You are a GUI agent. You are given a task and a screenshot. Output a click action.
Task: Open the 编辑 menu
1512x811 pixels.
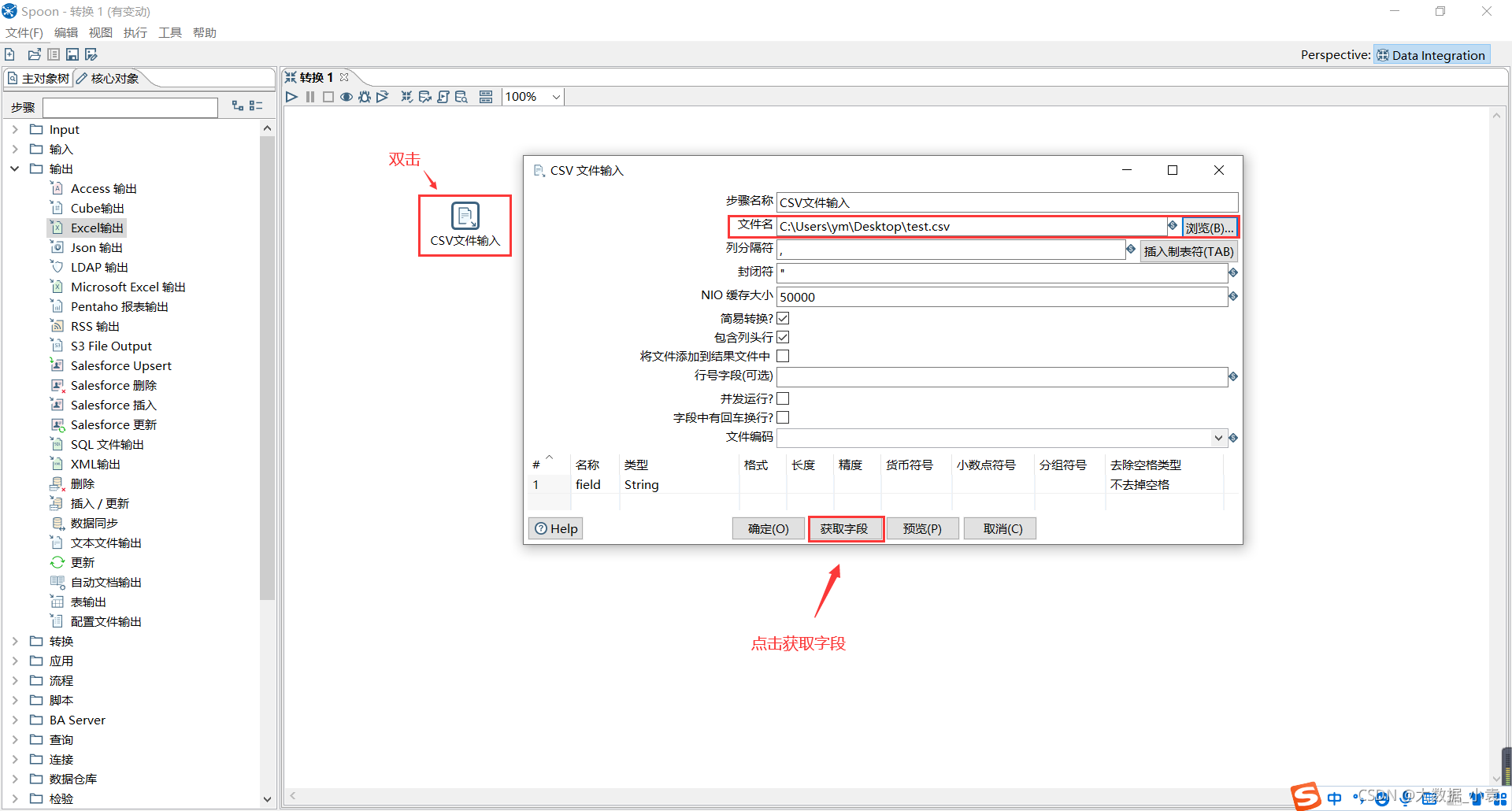pyautogui.click(x=66, y=32)
